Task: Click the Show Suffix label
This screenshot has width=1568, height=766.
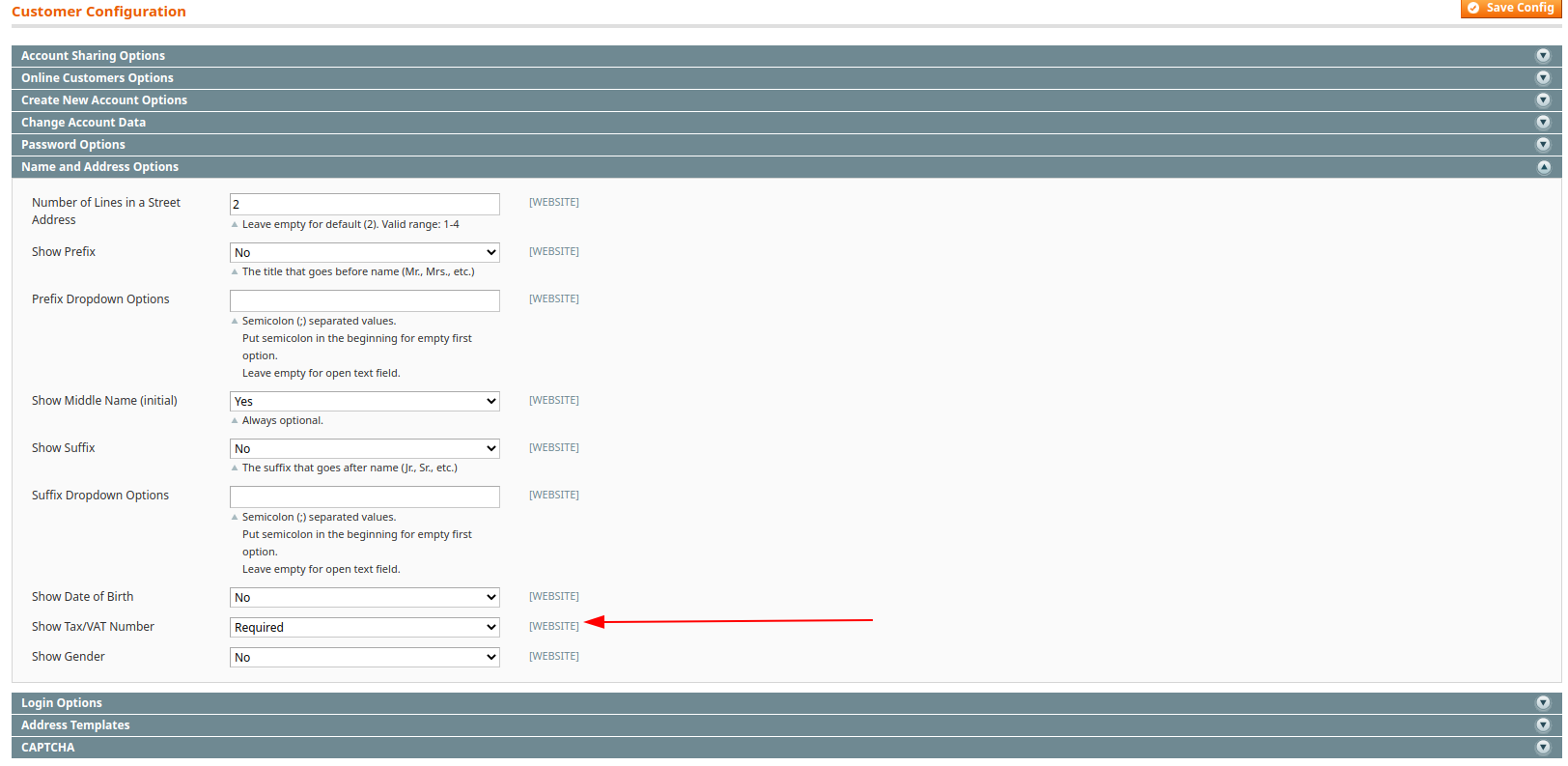Action: (64, 448)
